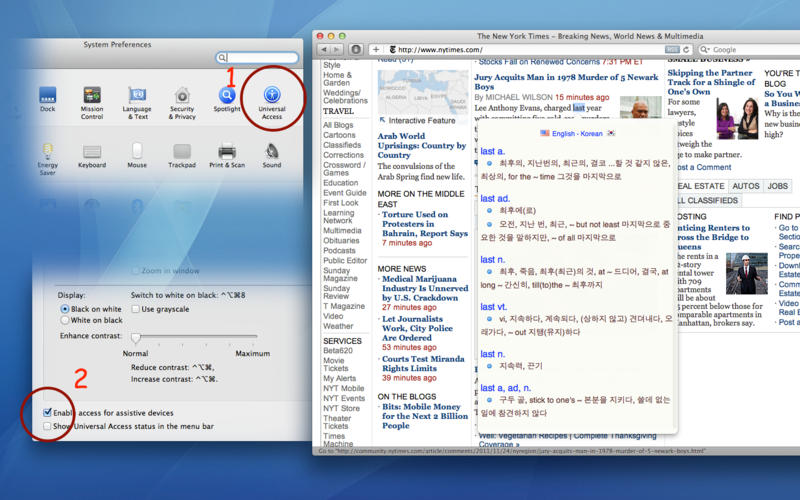Open the Keyboard preferences pane
Screen dimensions: 800x500
click(x=92, y=156)
